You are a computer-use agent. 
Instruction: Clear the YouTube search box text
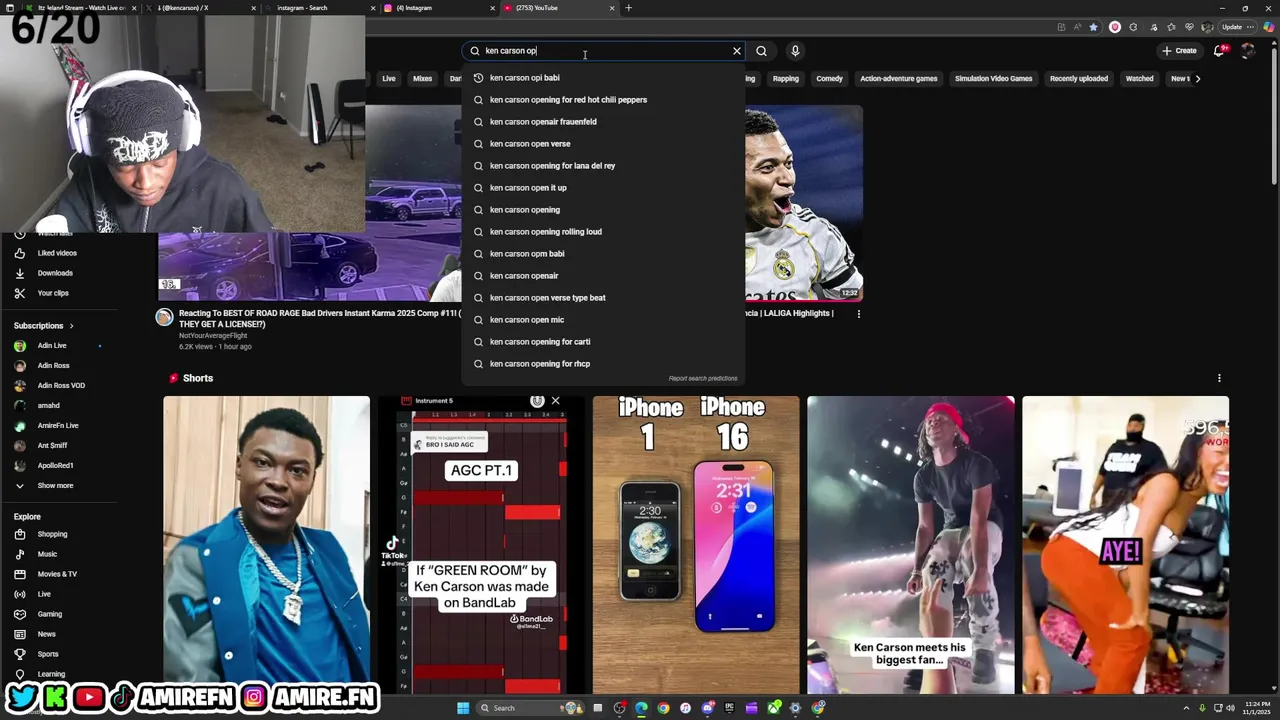[x=737, y=51]
